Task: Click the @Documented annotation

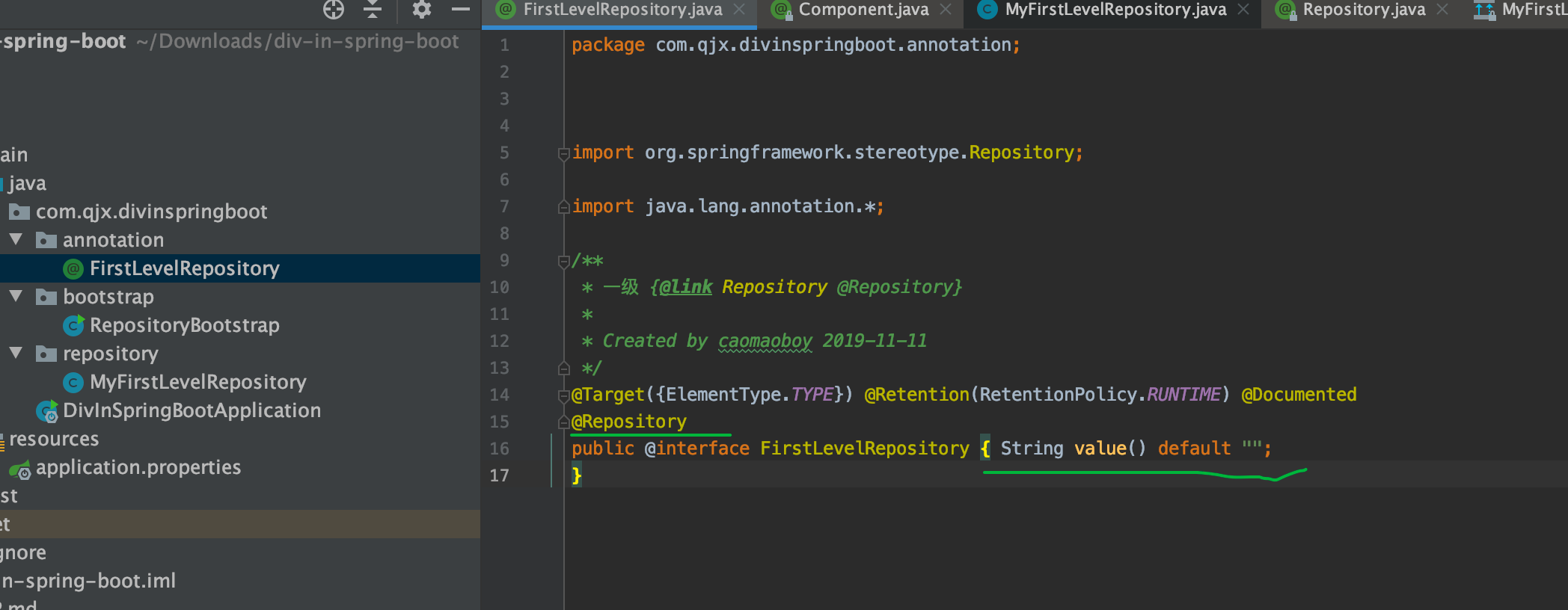Action: [x=1299, y=395]
